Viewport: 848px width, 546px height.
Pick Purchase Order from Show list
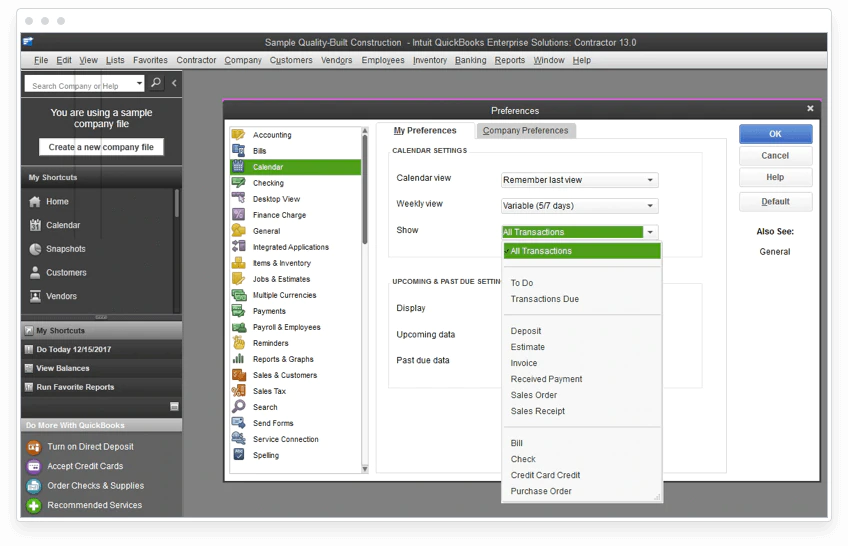541,491
